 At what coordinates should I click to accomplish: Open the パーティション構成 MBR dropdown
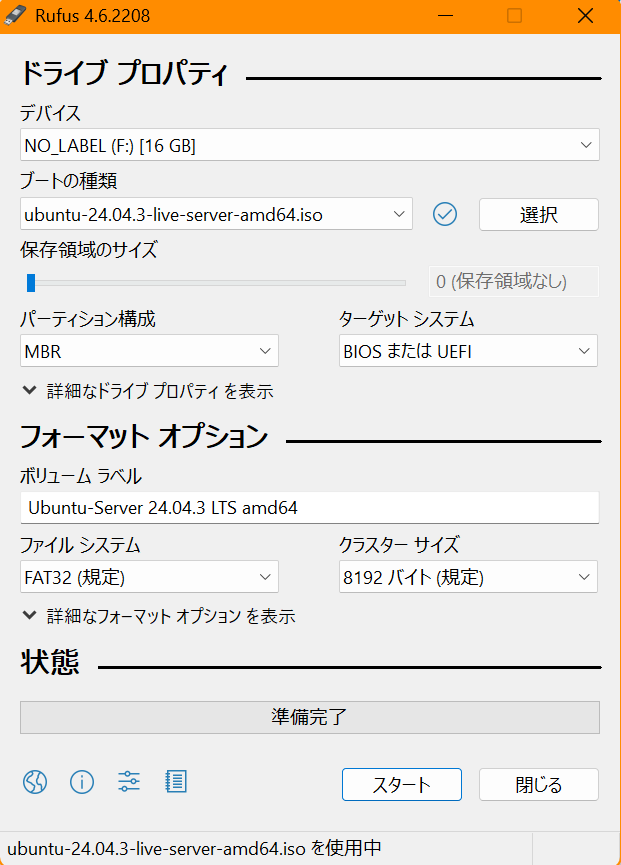pyautogui.click(x=149, y=351)
